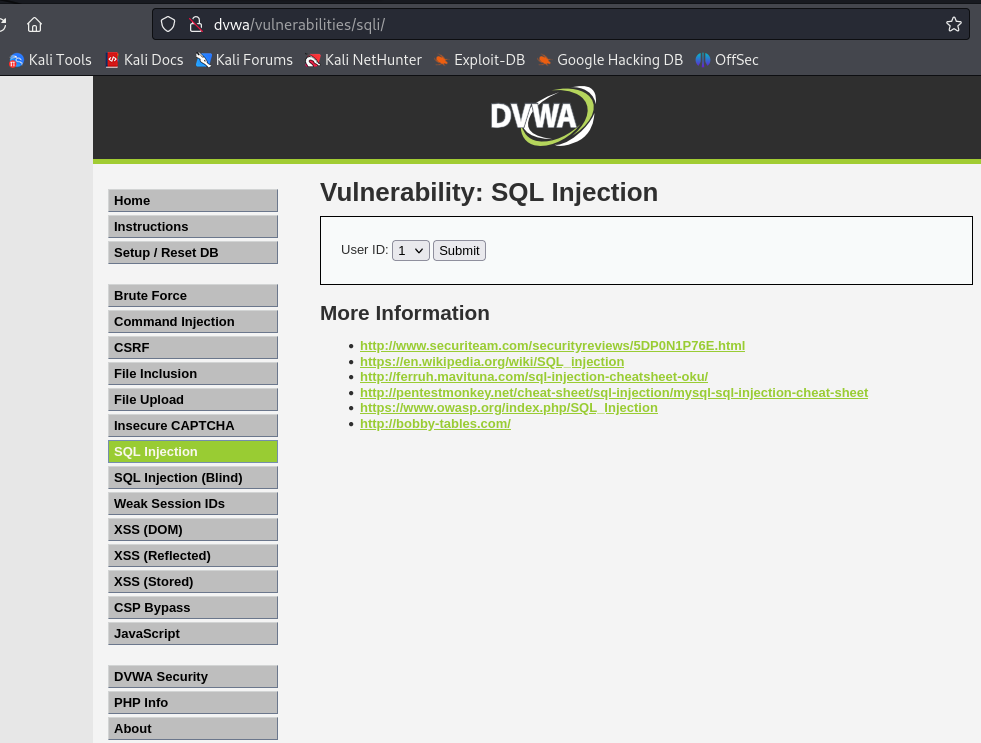Open the pentestmonkey.net MySQL cheat sheet link

(x=614, y=393)
